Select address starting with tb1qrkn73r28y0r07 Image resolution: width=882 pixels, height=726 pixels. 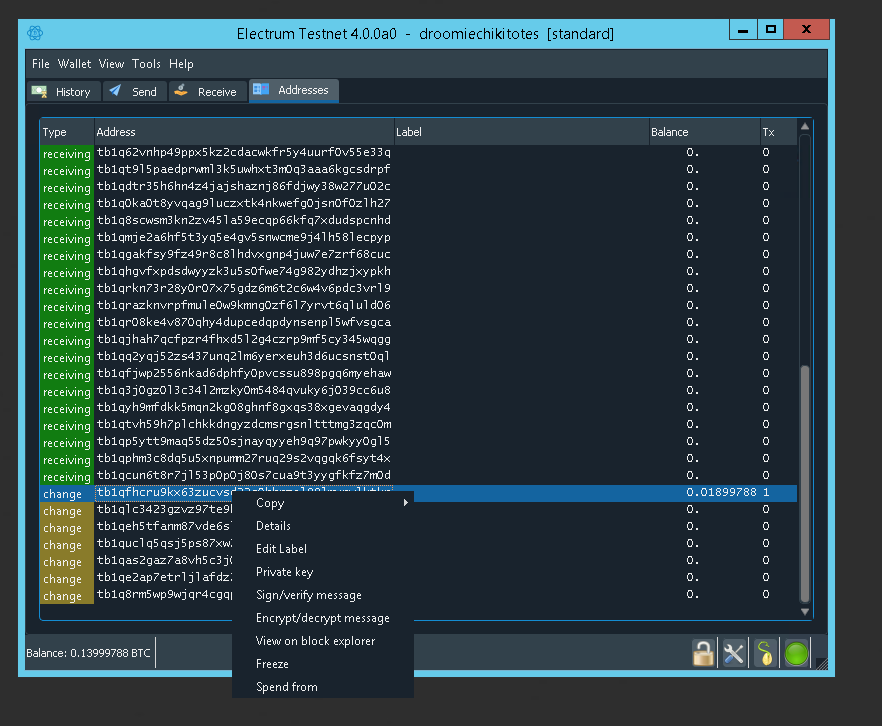[244, 288]
